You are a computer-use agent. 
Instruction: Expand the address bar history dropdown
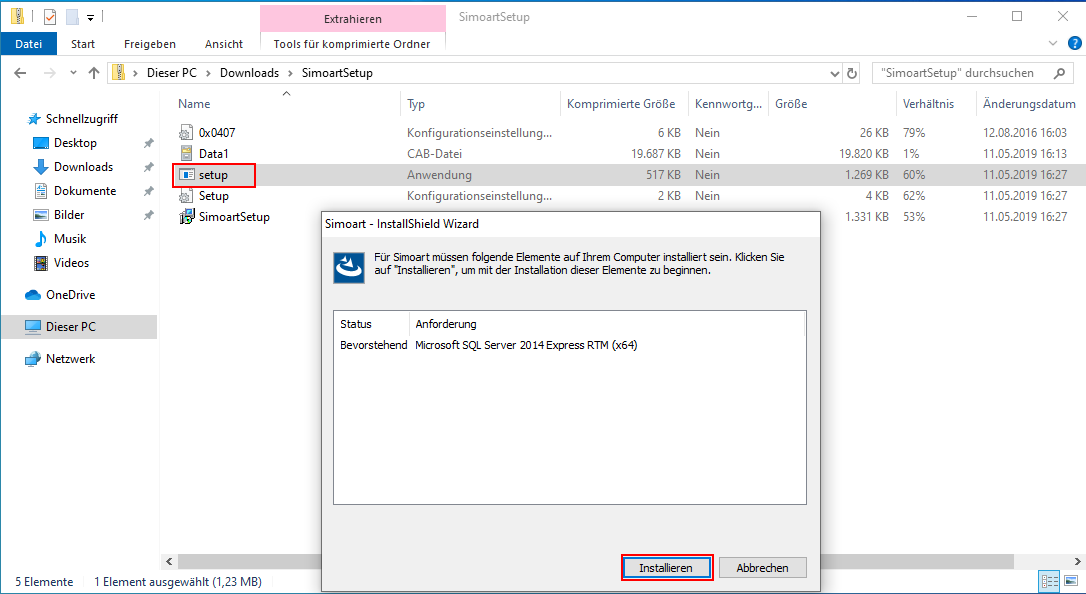pos(836,73)
